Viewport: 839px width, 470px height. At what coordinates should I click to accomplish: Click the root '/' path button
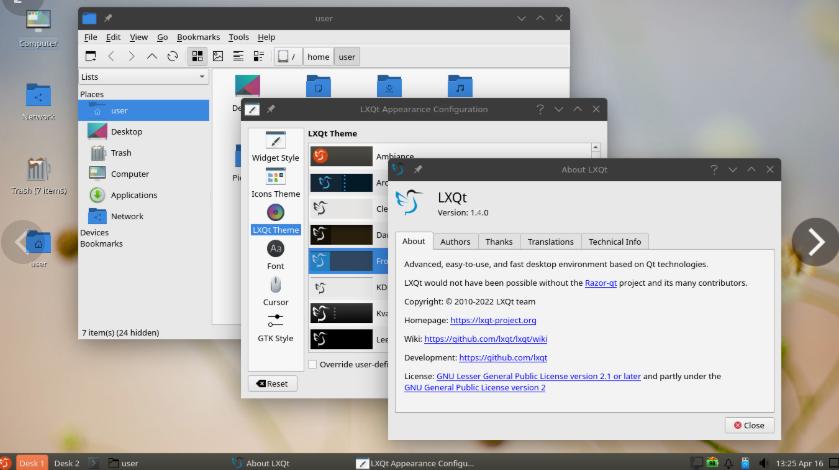point(287,57)
